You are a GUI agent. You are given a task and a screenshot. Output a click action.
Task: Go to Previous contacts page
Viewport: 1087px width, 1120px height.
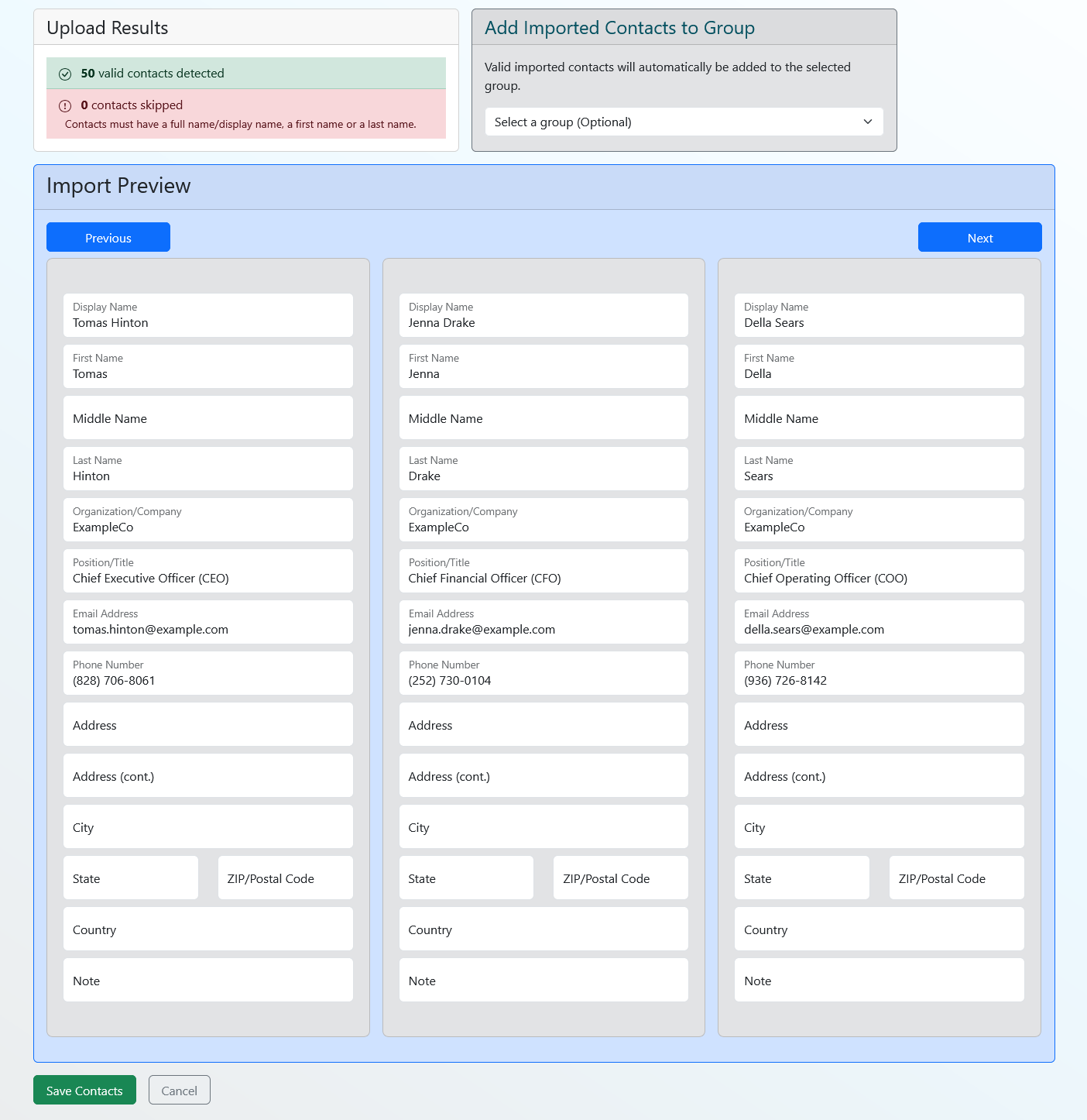(x=108, y=237)
